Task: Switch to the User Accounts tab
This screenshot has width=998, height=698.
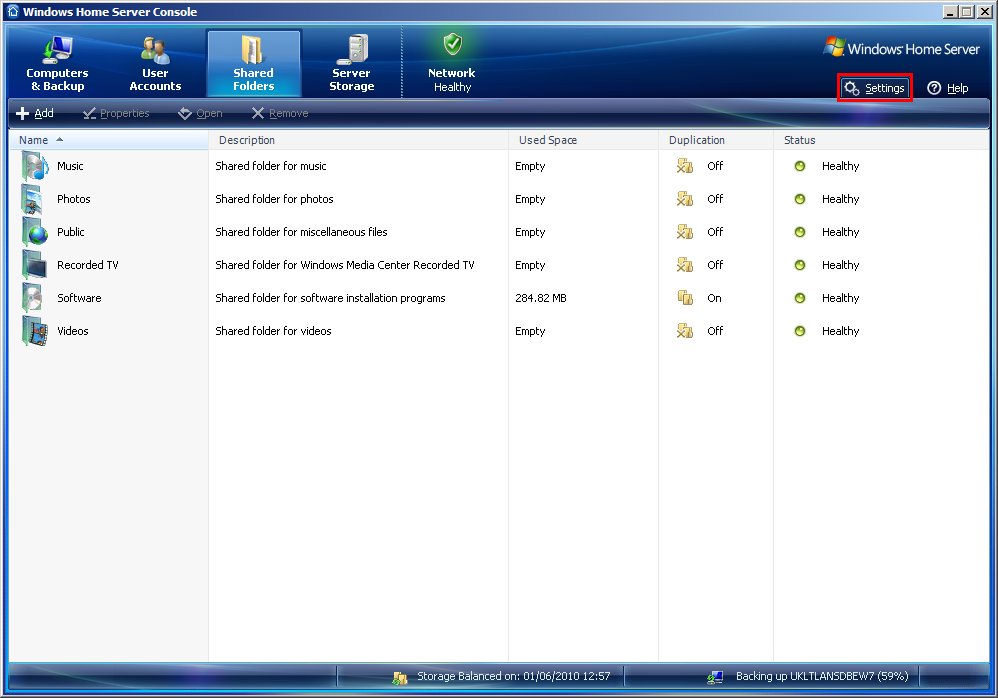Action: coord(155,64)
